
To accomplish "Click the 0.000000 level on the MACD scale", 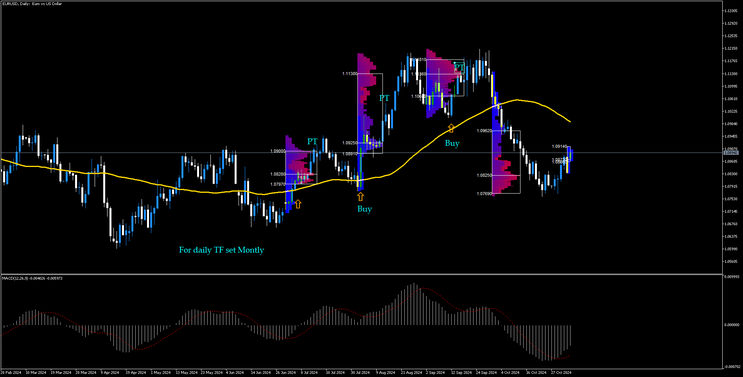I will [731, 324].
